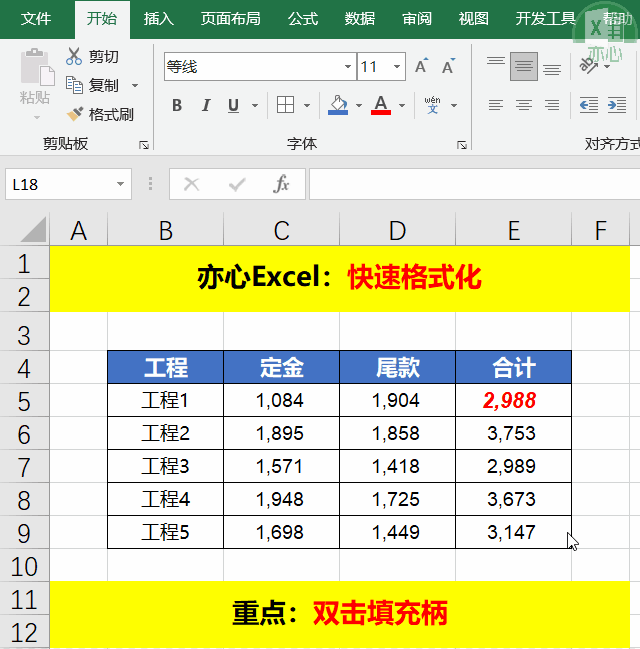Select the 合计 header cell

pyautogui.click(x=514, y=367)
